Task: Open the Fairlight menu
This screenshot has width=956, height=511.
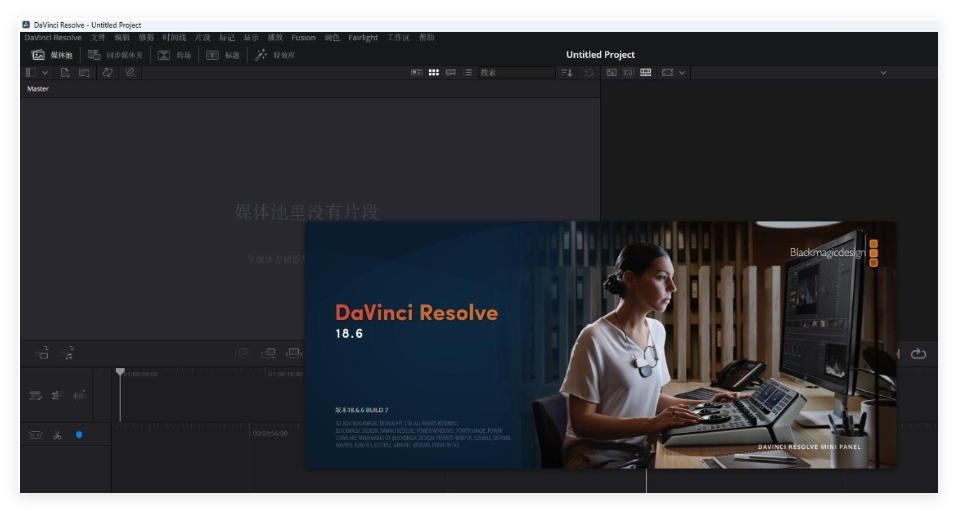Action: [363, 38]
